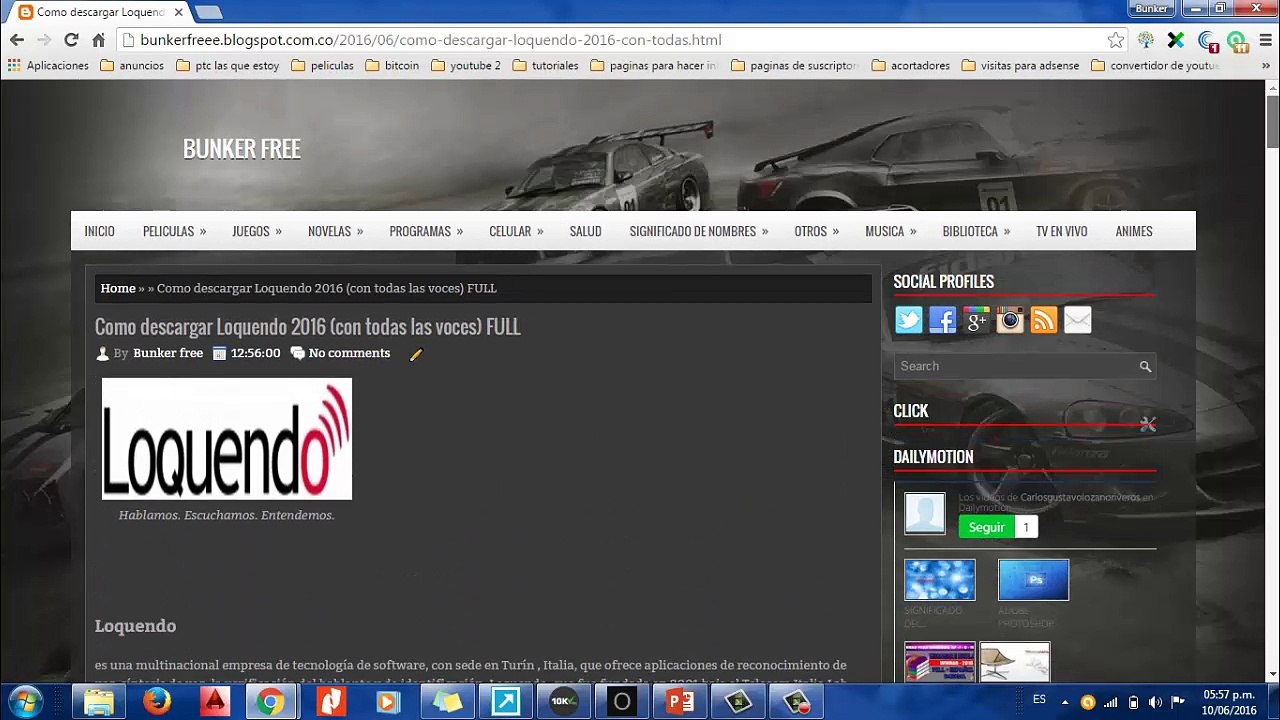Click the wrench tool icon beside CLICK widget
The image size is (1280, 720).
1147,424
